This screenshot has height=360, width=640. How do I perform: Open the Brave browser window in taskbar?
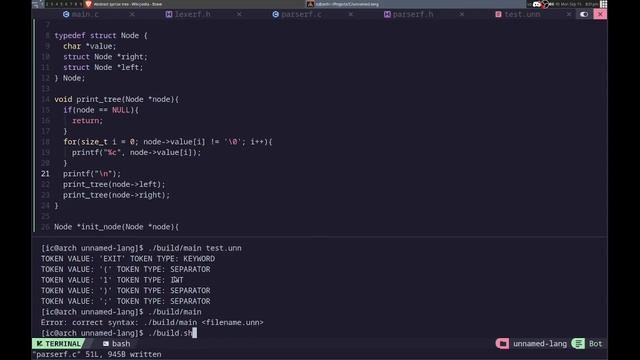124,4
